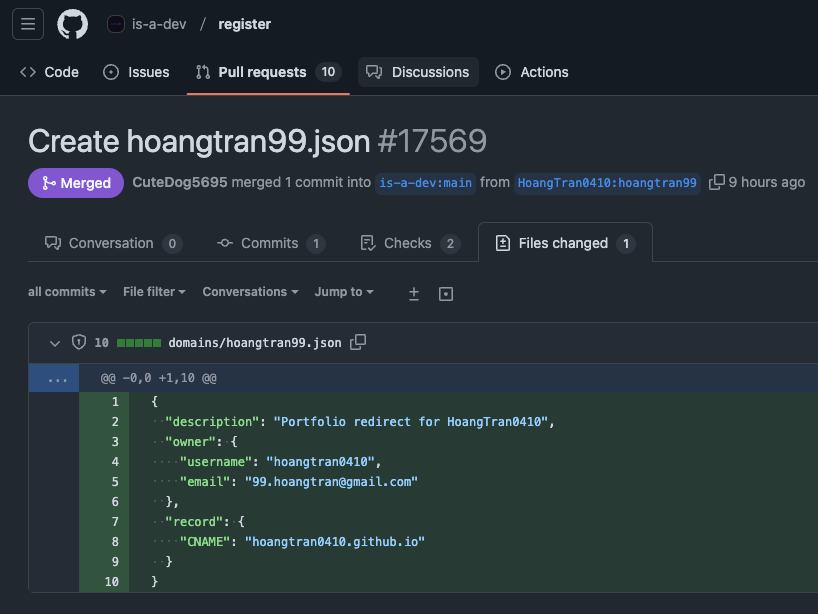Open the File filter dropdown
Image resolution: width=818 pixels, height=614 pixels.
point(154,292)
